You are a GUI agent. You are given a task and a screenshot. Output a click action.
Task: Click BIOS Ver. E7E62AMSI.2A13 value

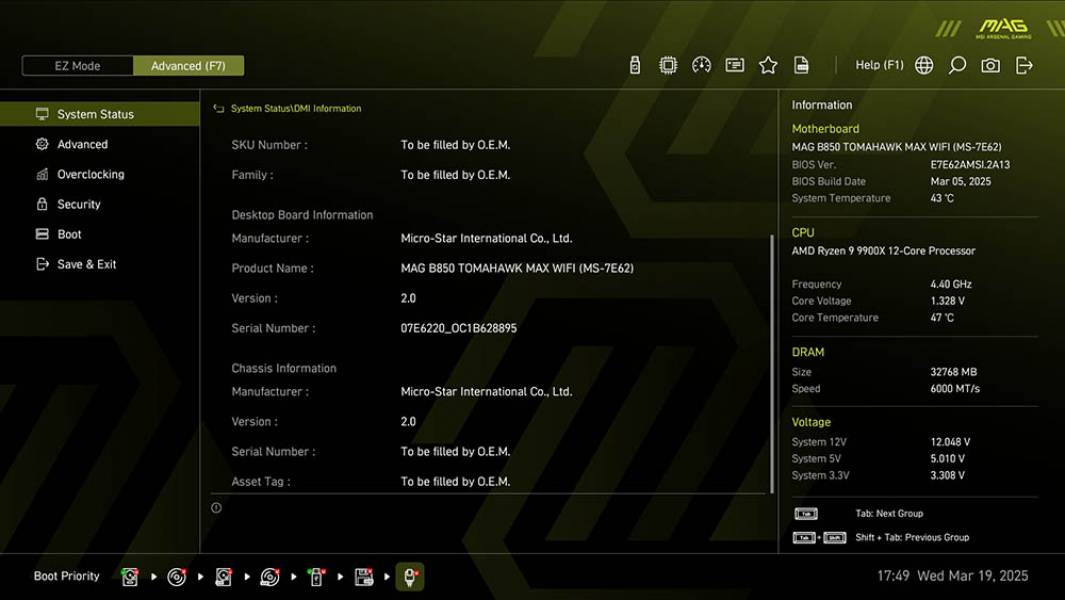pos(970,164)
